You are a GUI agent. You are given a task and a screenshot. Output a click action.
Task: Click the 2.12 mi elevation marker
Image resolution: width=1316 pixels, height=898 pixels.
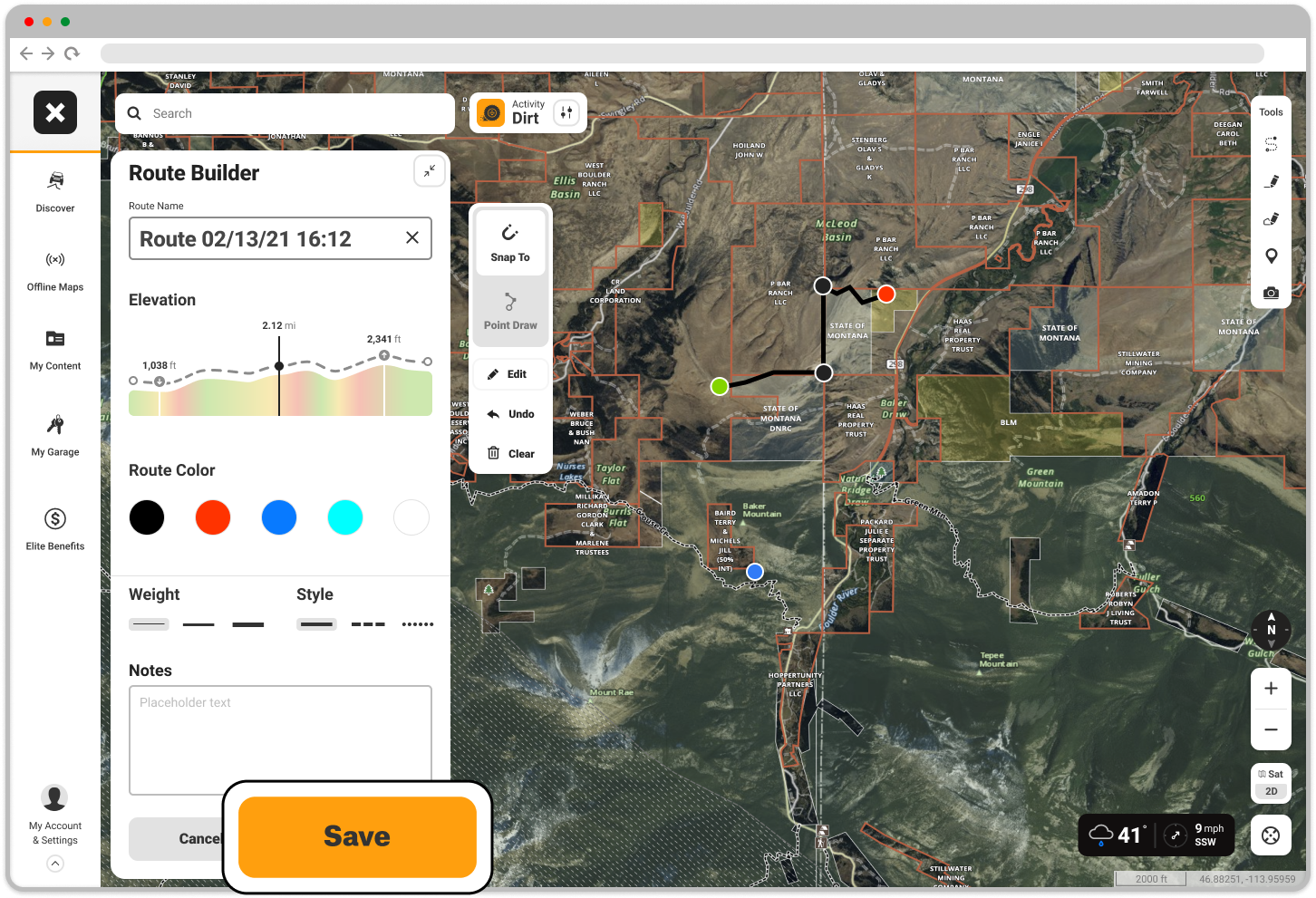click(x=279, y=366)
